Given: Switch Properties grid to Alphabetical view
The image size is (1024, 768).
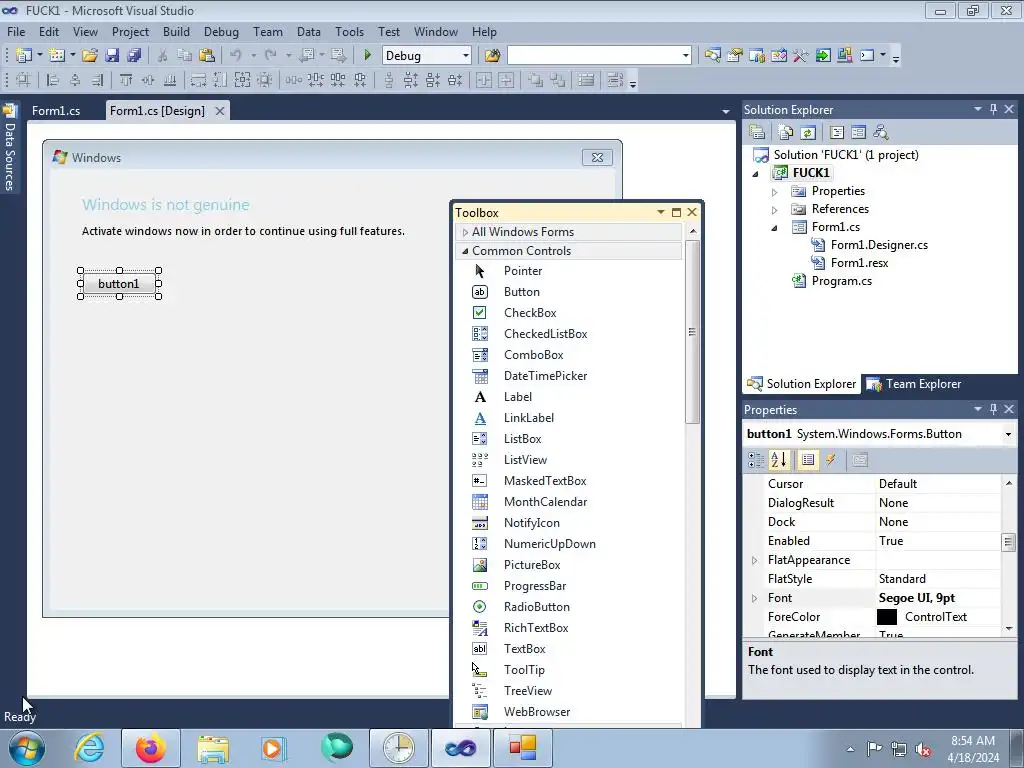Looking at the screenshot, I should point(779,460).
